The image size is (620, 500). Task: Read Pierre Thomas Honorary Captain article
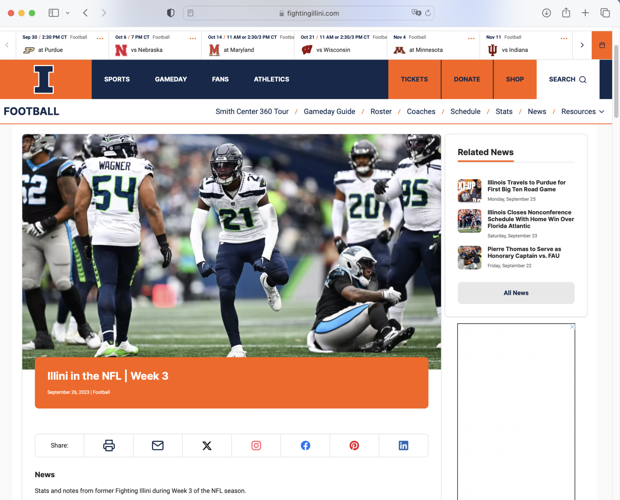pyautogui.click(x=524, y=252)
